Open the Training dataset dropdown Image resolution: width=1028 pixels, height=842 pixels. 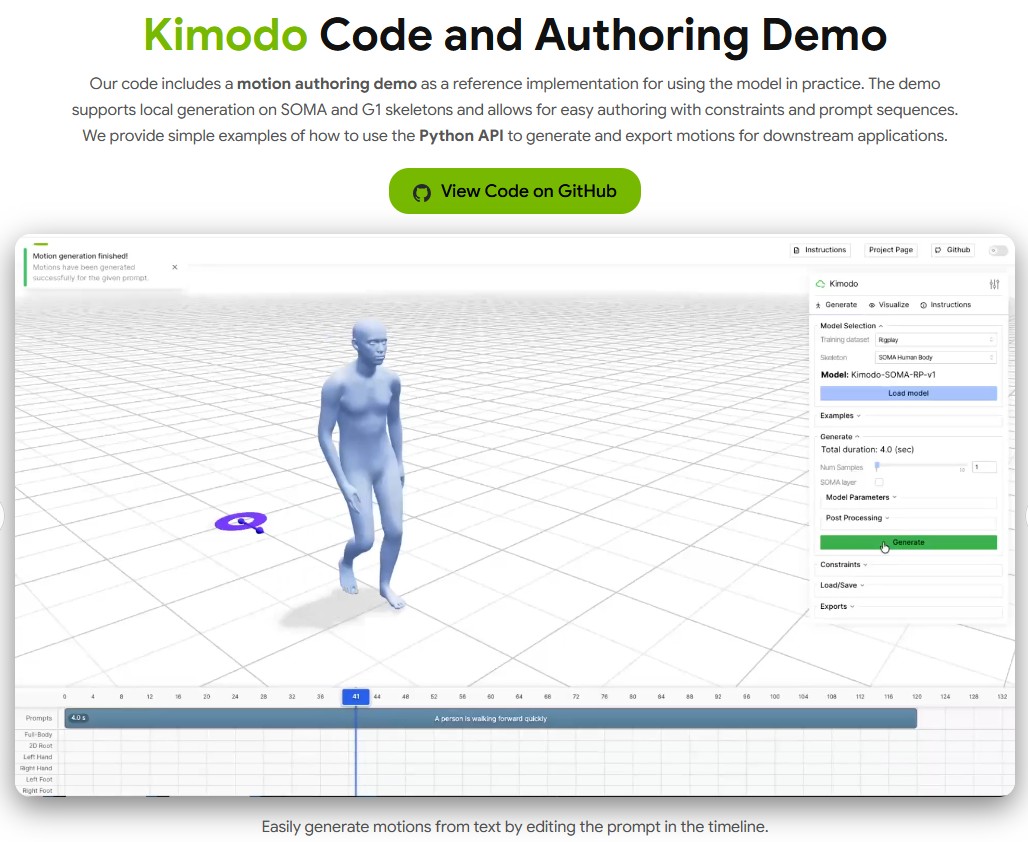936,340
